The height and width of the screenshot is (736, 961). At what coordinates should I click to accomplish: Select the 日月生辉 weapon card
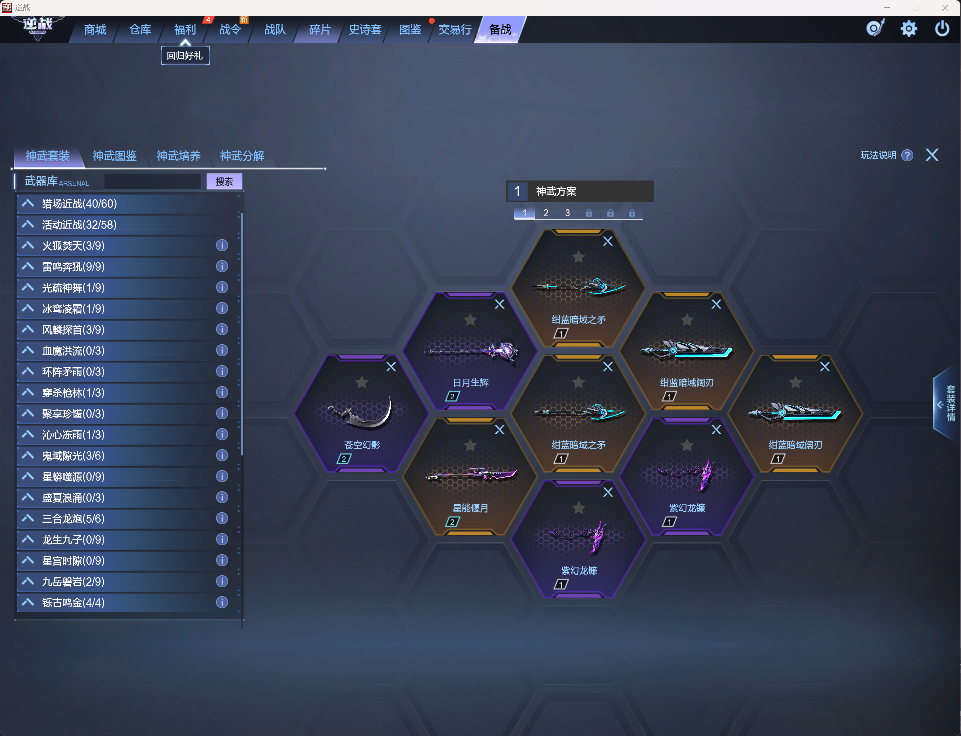point(470,352)
